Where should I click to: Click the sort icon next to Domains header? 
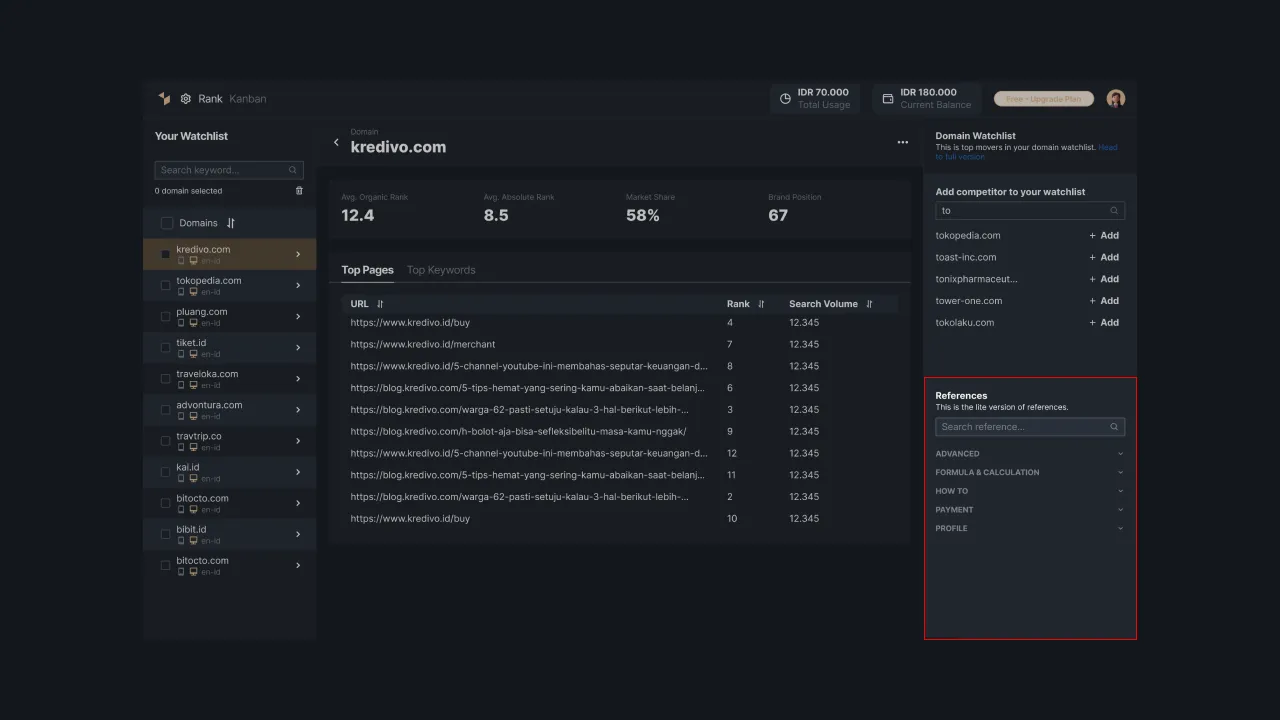point(231,222)
